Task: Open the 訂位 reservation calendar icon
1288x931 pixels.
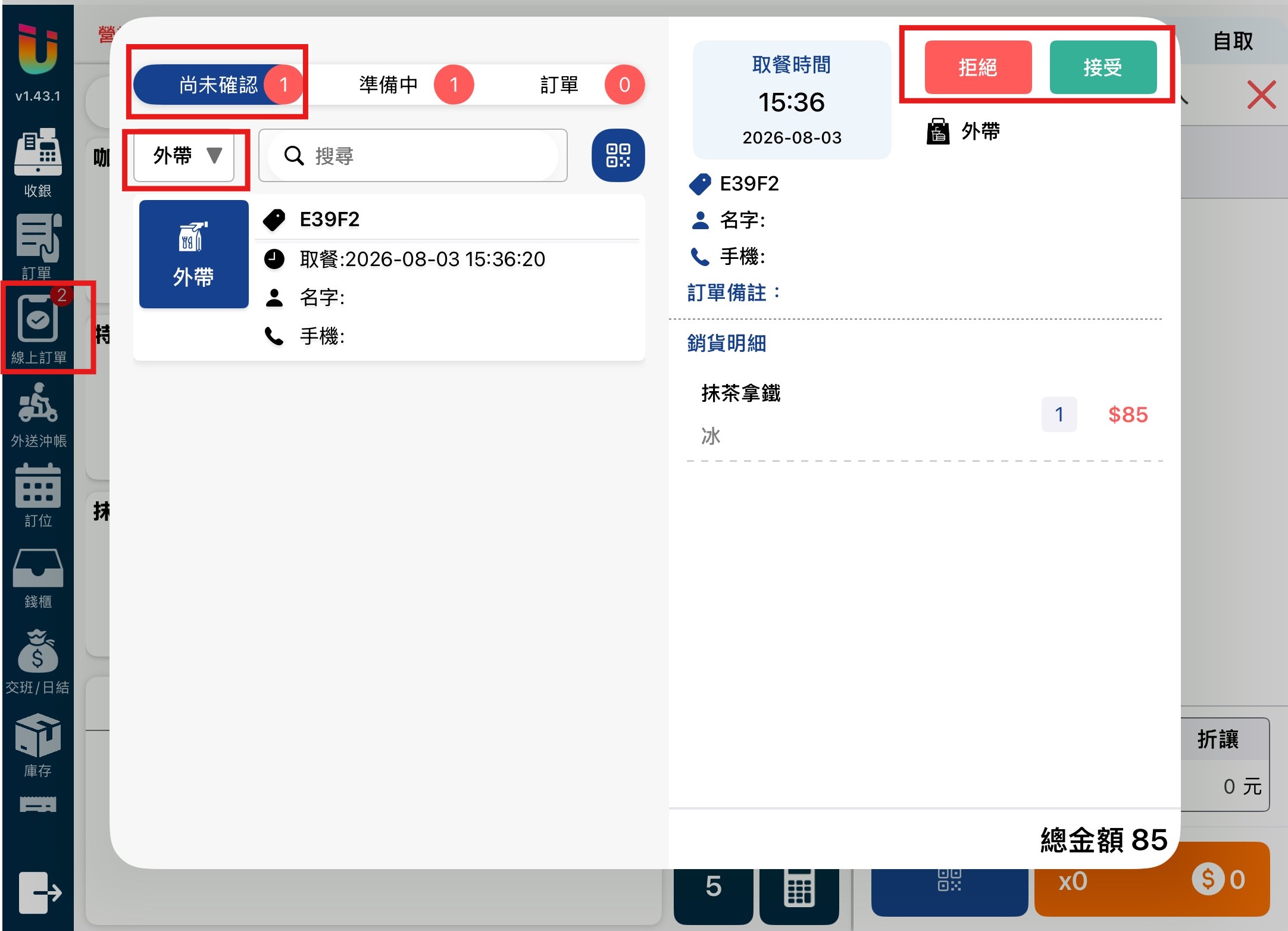Action: (38, 495)
